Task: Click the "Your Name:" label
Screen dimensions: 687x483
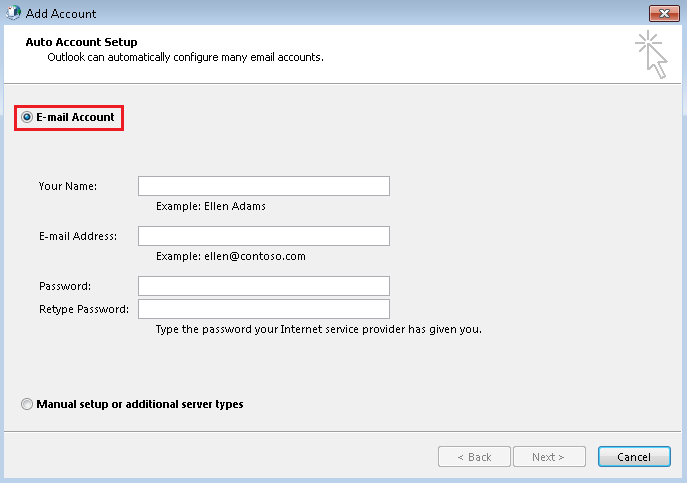Action: (68, 186)
